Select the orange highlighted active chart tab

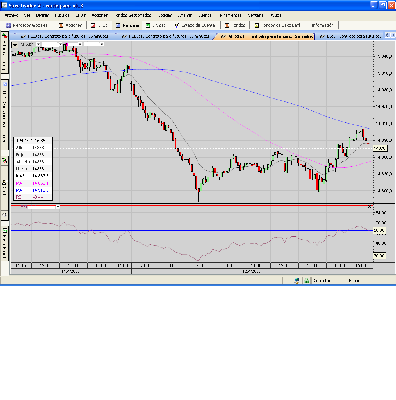point(264,36)
